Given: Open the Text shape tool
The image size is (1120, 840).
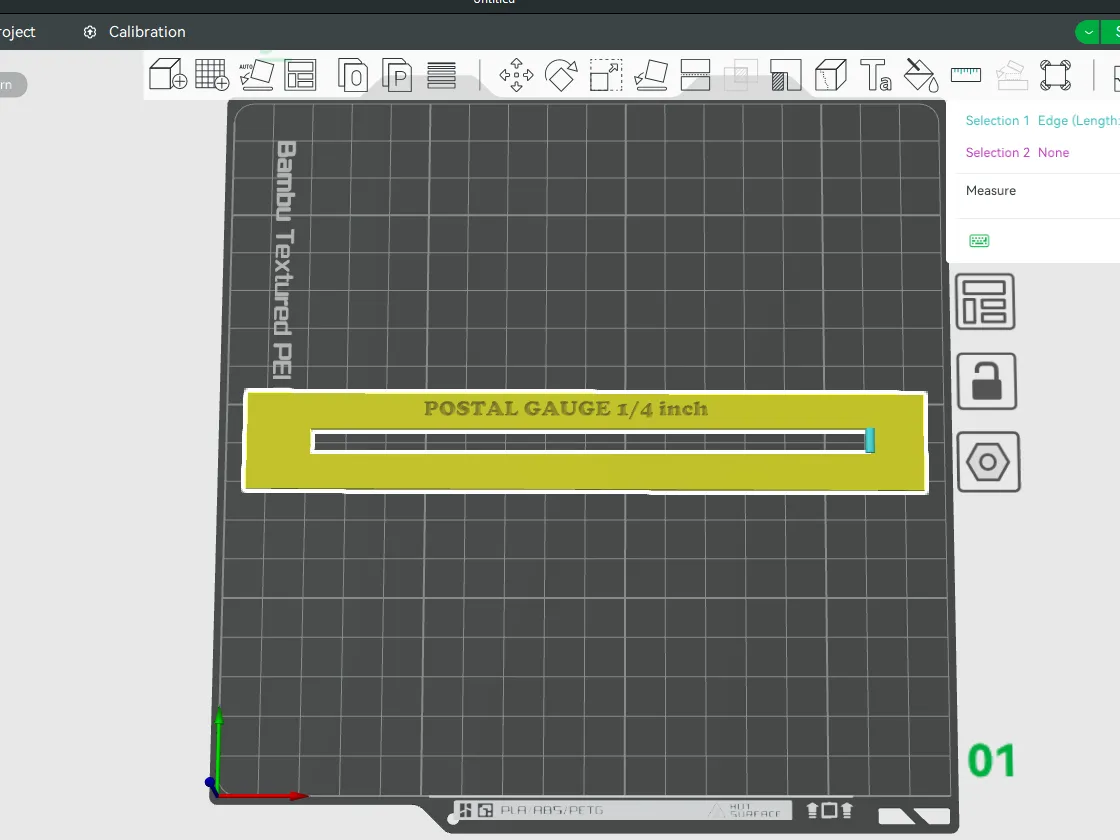Looking at the screenshot, I should click(876, 75).
